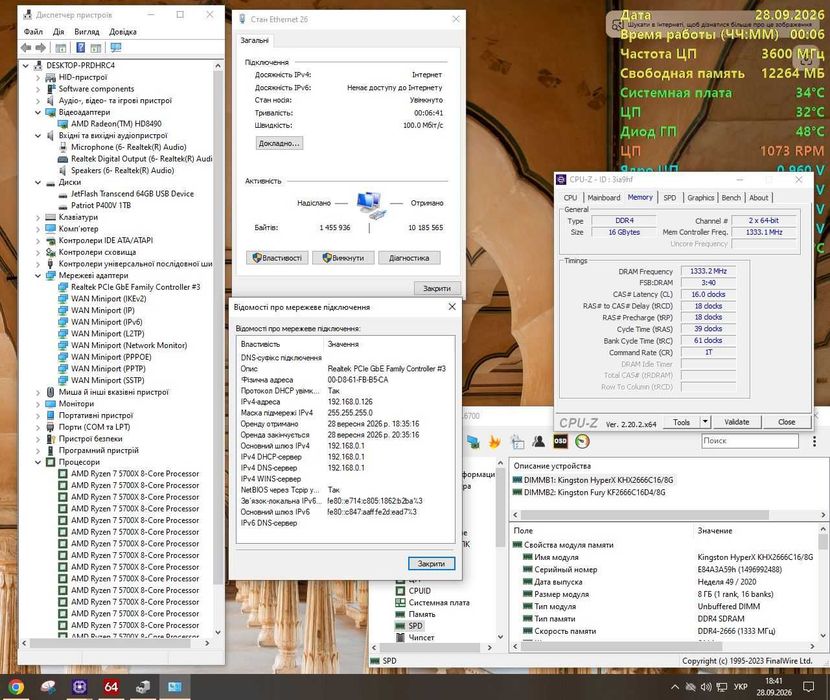Select WAN Miniport (PPPOE) adapter
830x700 pixels.
[111, 356]
